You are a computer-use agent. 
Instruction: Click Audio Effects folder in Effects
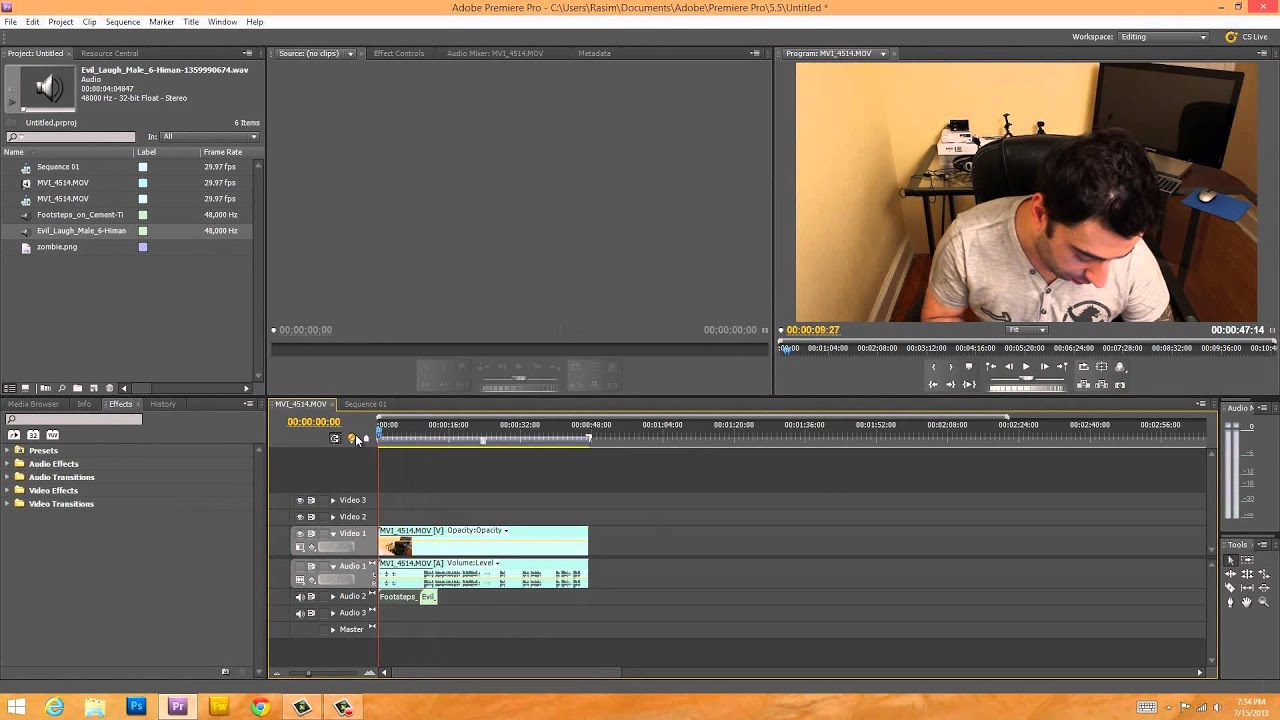[x=53, y=464]
